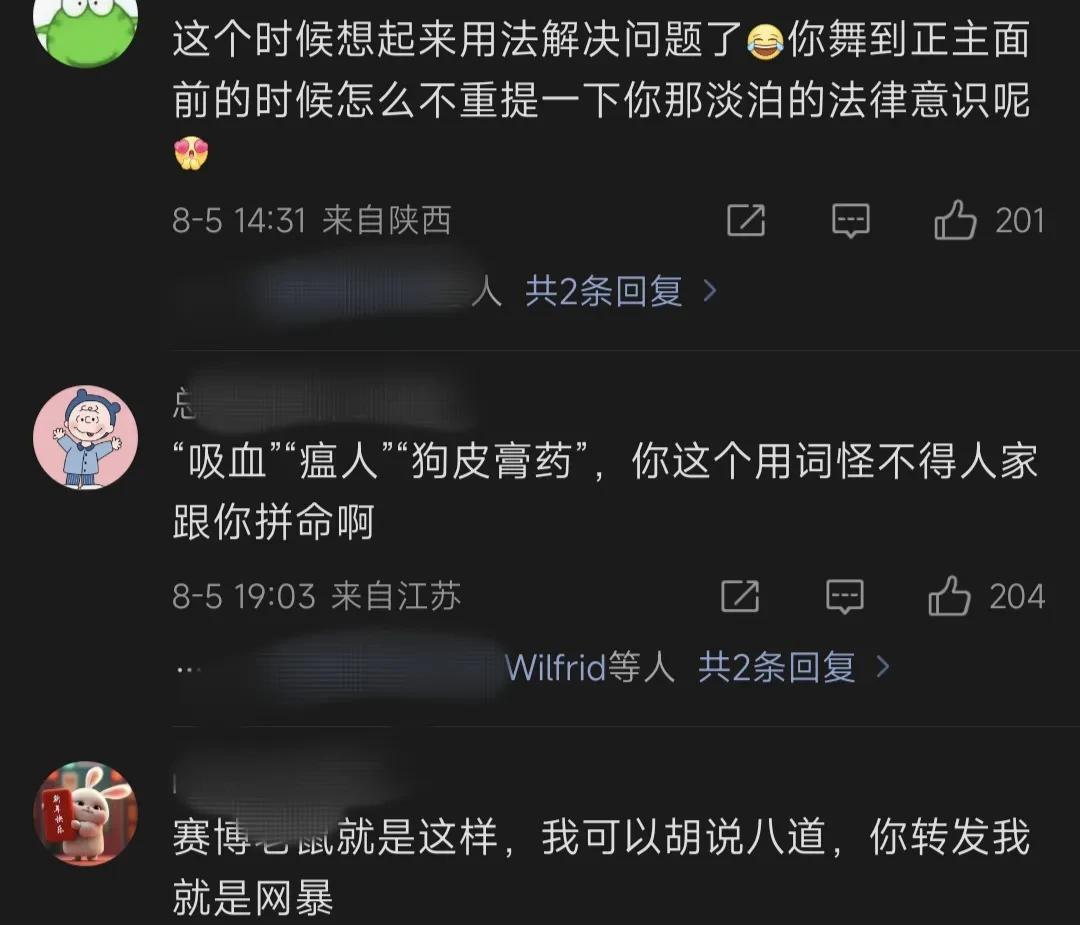
Task: Like the Shaanxi comment with 201 likes
Action: click(955, 220)
